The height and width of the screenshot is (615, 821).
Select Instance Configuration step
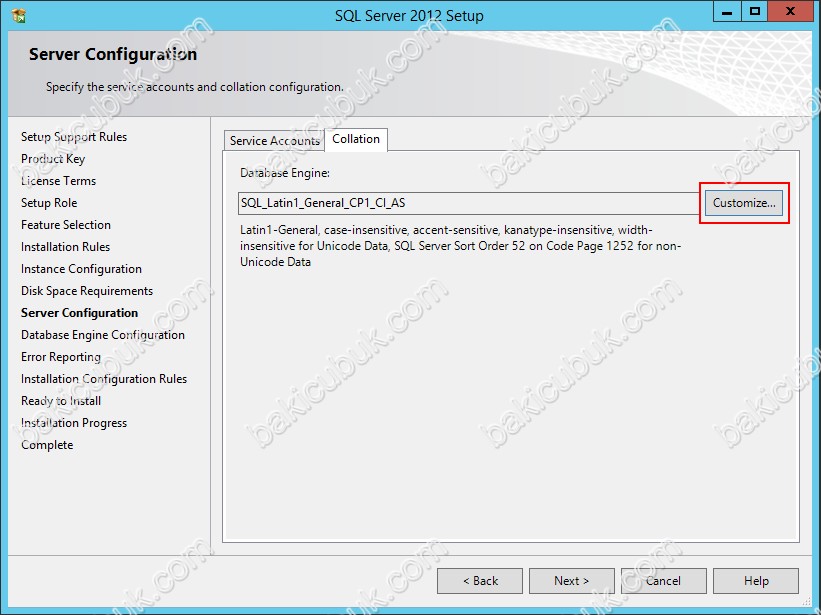tap(81, 269)
